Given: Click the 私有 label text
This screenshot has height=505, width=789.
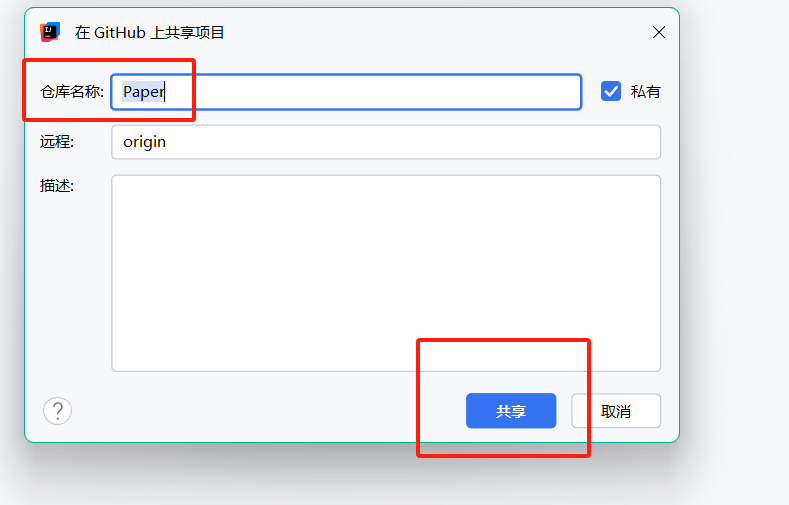Looking at the screenshot, I should click(x=646, y=92).
